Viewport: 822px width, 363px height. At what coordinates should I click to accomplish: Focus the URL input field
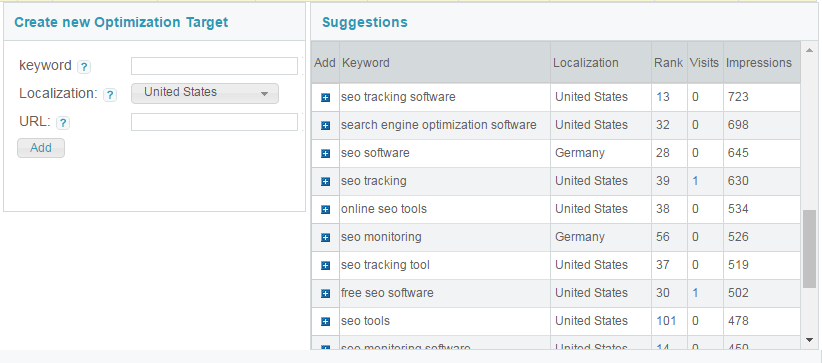coord(214,122)
